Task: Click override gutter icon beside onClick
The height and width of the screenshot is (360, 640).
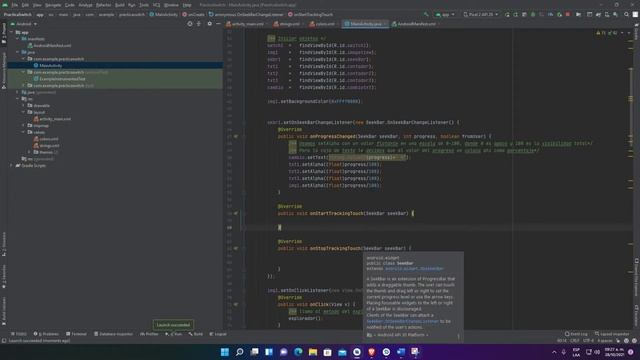Action: coord(236,304)
